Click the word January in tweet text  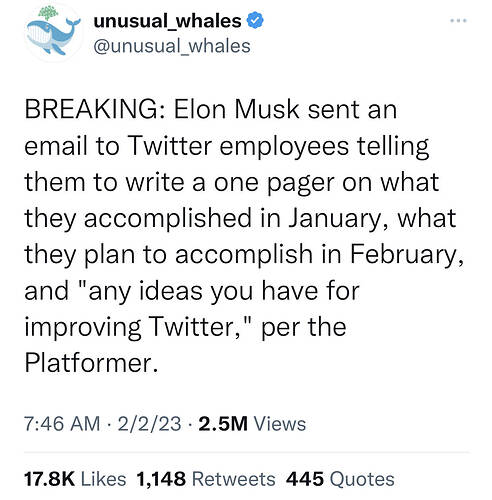(335, 219)
